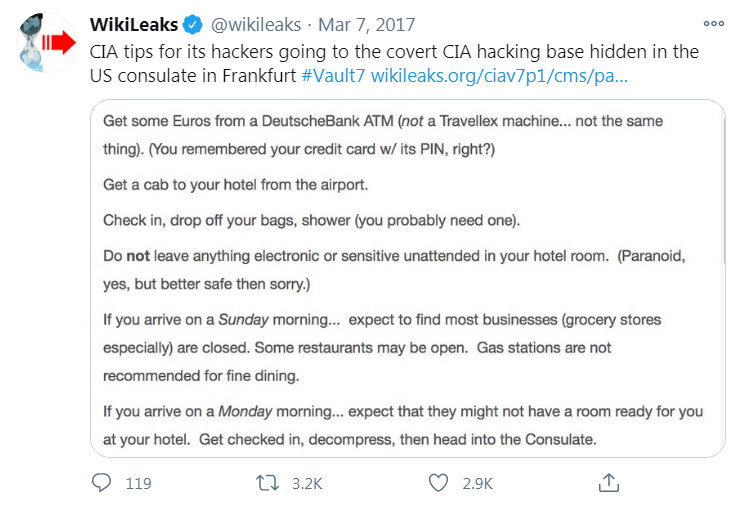This screenshot has height=506, width=740.
Task: Open the @wikileaks handle
Action: [x=256, y=25]
